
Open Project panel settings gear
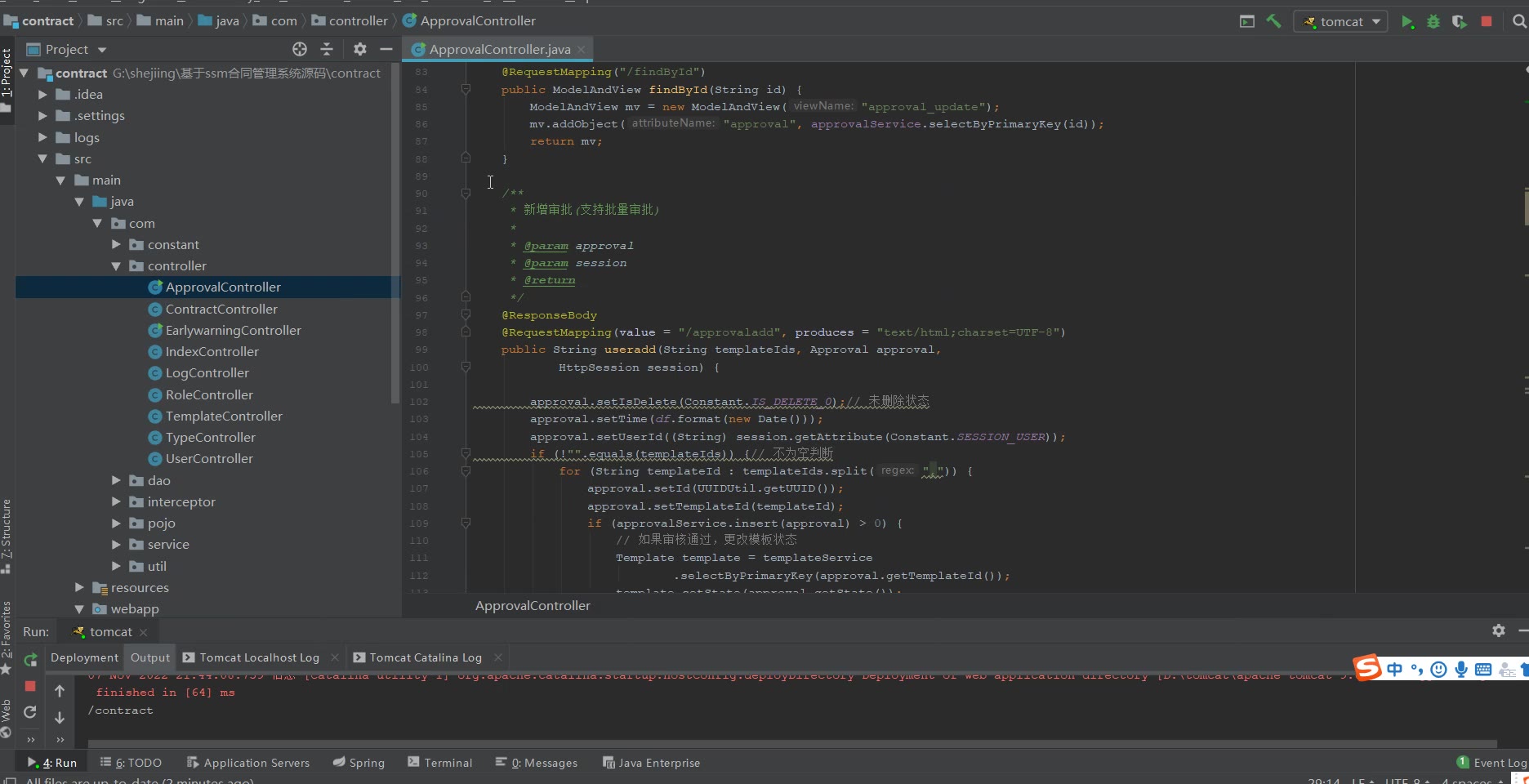360,49
